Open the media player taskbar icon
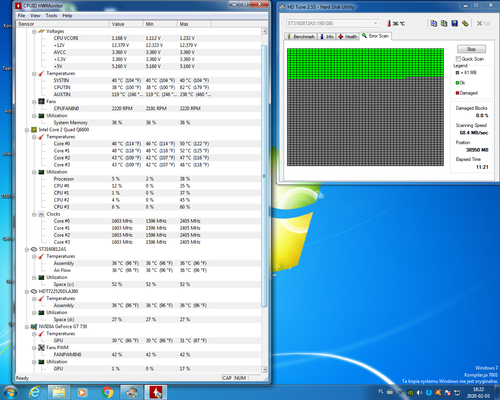Screen dimensions: 500x400 coord(82,392)
